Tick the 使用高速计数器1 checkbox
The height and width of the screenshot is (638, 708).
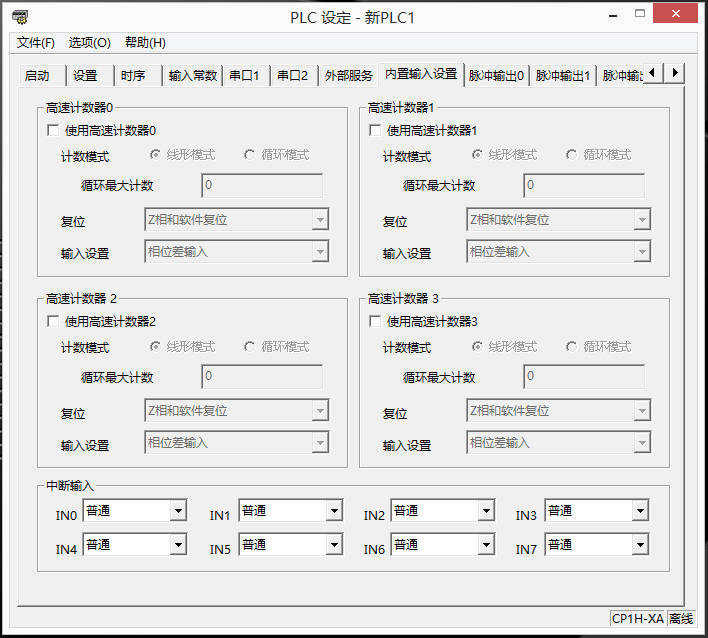(376, 130)
